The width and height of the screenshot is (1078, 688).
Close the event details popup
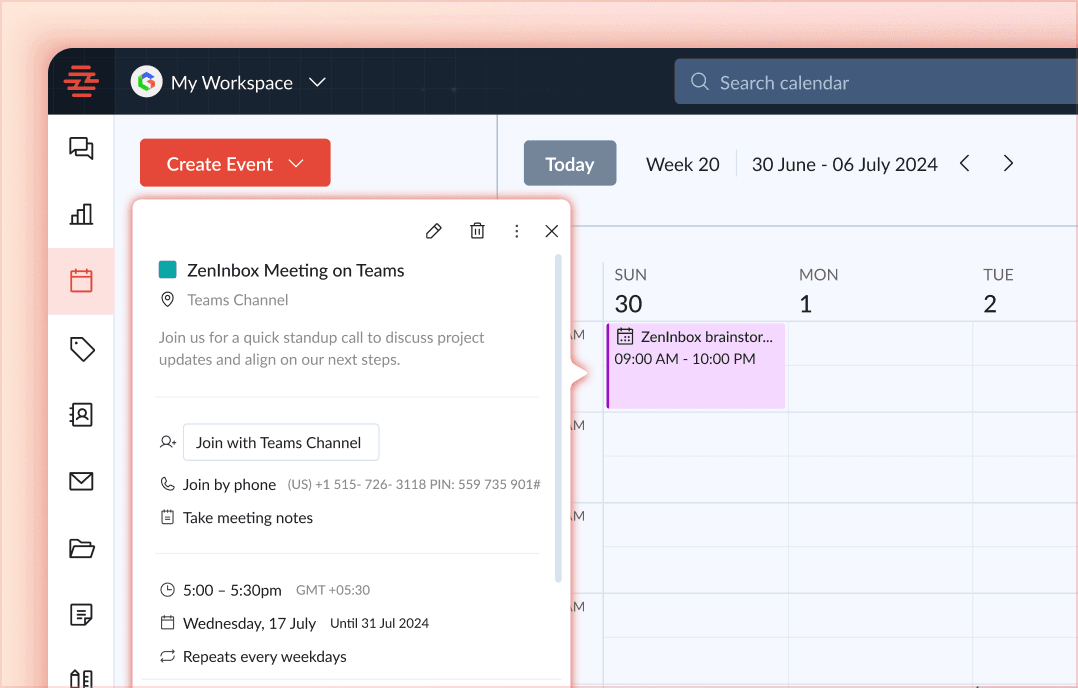(x=551, y=231)
